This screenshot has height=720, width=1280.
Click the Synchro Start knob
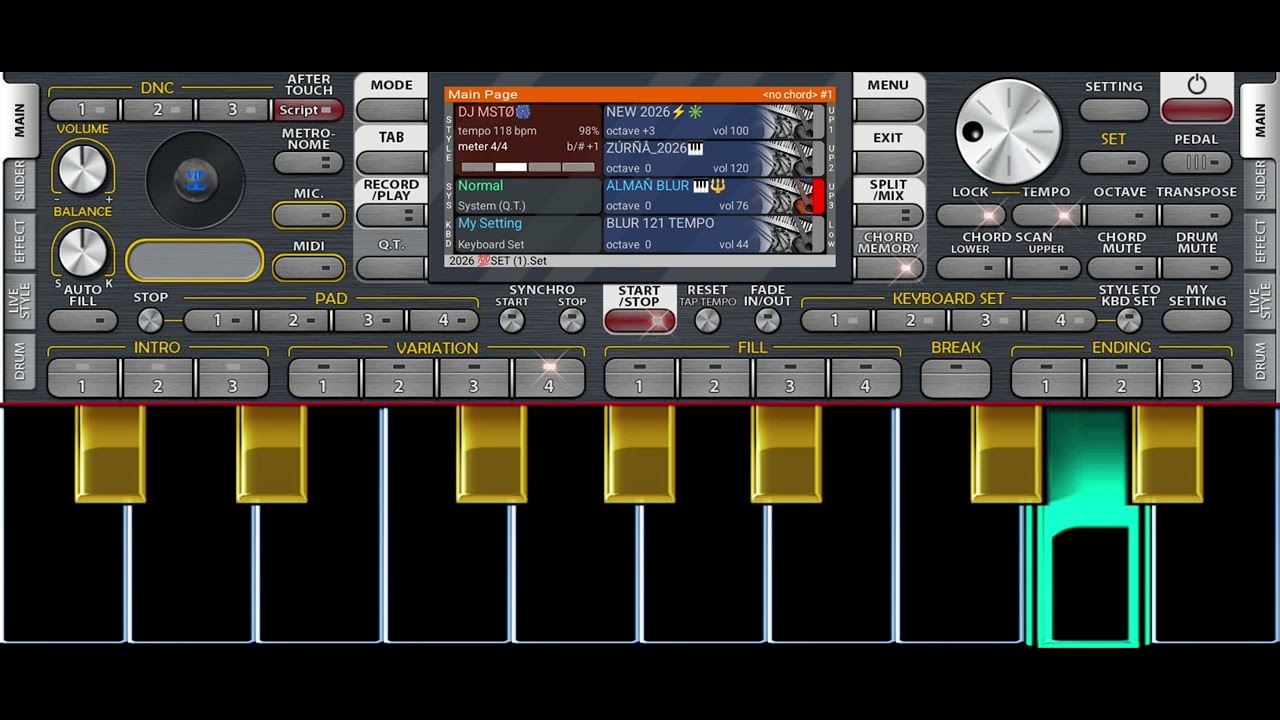[x=512, y=320]
